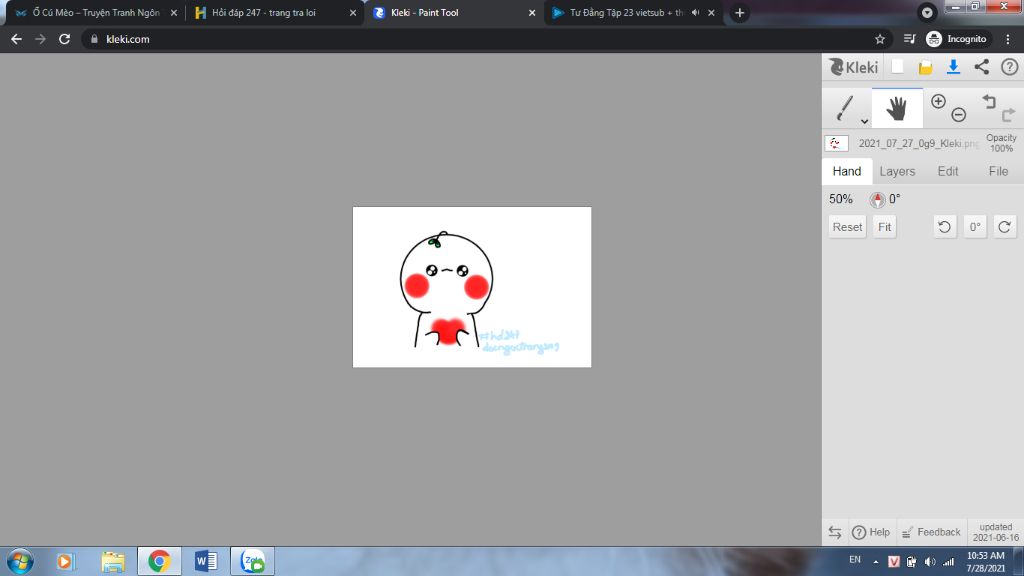Select the Hand tool

(897, 108)
